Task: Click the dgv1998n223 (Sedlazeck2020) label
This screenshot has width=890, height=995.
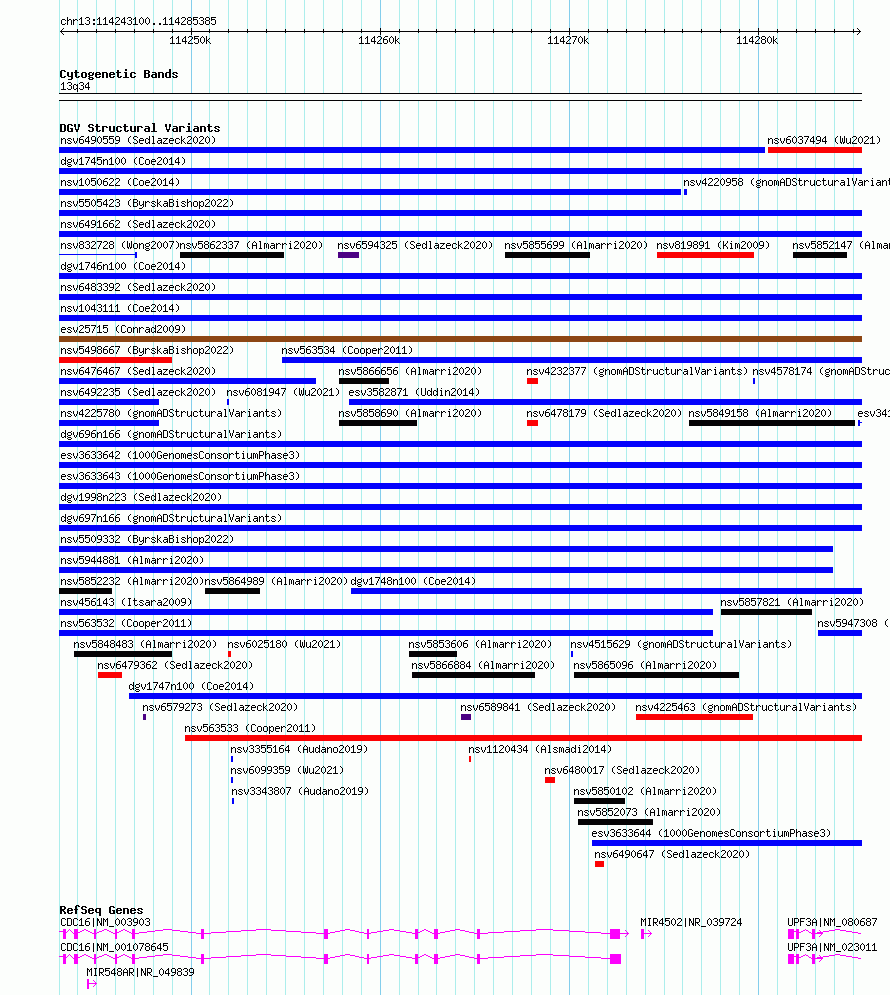Action: (141, 497)
